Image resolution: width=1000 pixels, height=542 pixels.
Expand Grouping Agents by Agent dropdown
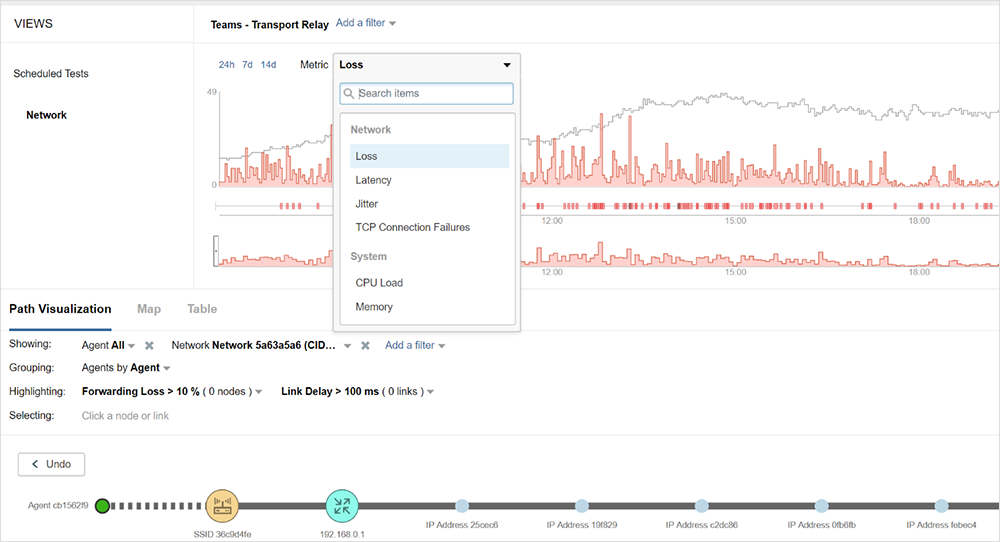coord(166,368)
